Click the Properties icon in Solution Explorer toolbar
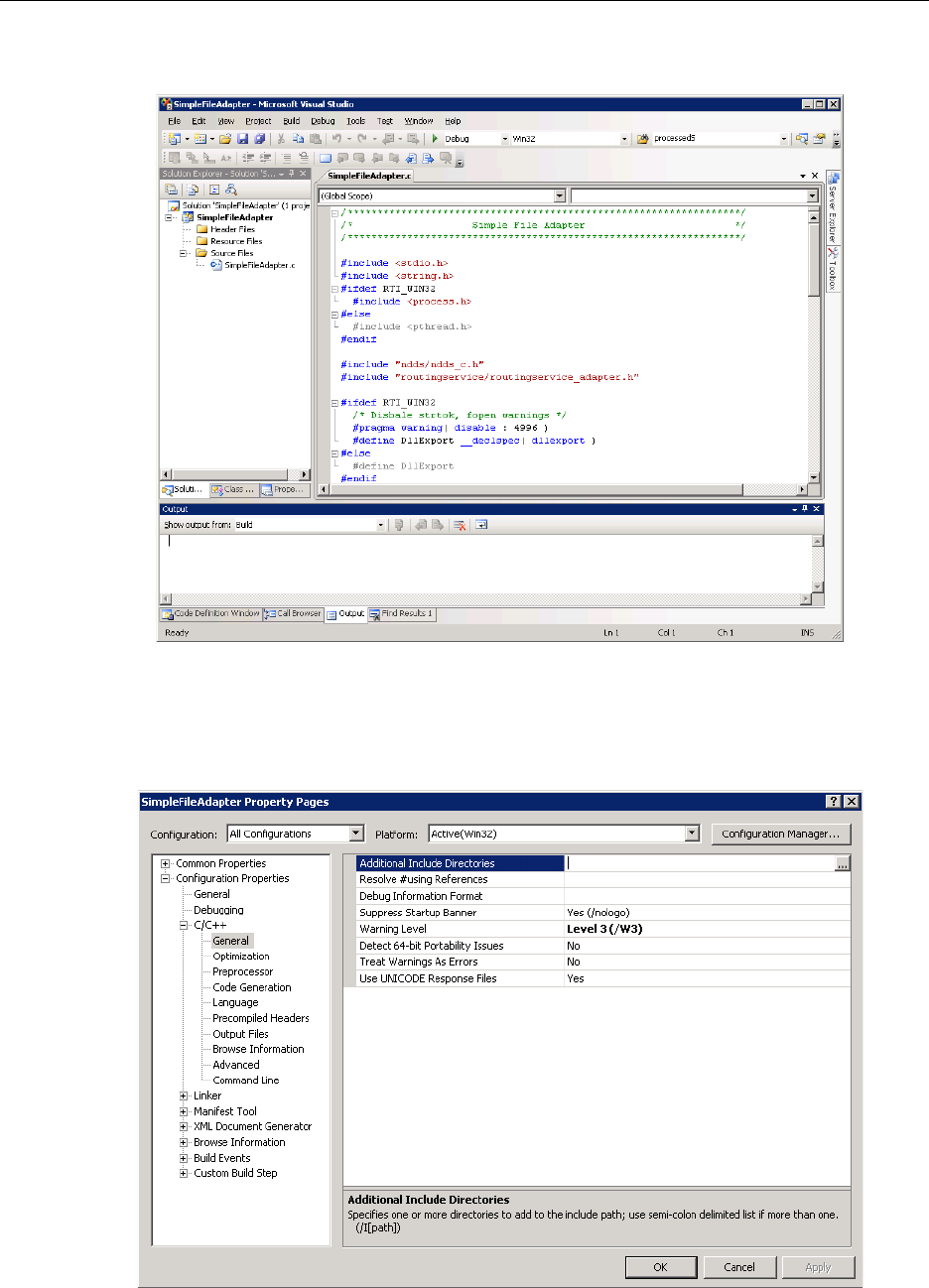 [x=172, y=190]
